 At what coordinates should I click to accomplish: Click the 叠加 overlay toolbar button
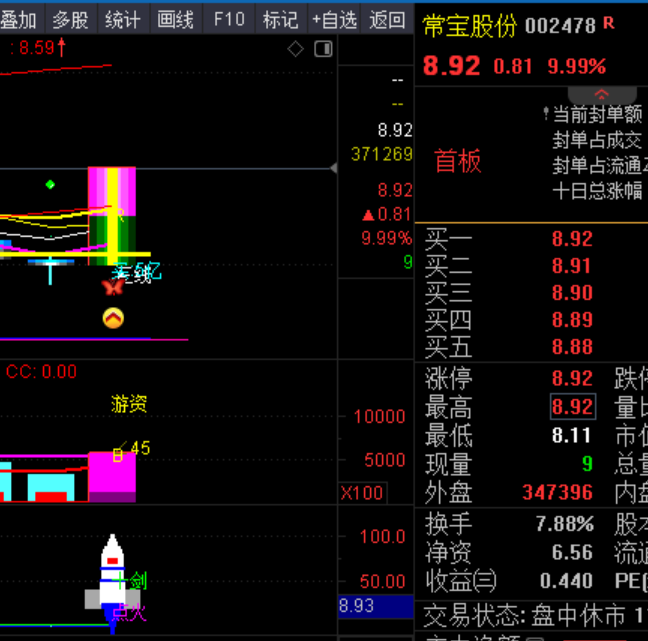pos(19,19)
